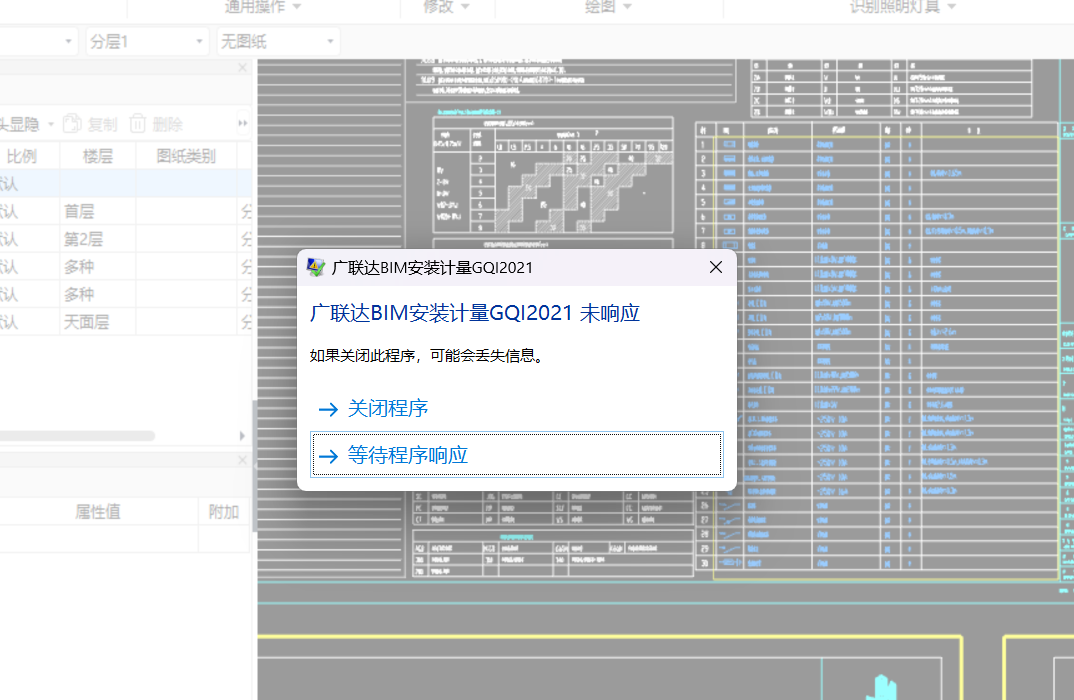
Task: Click the 复制 button in the drawing panel
Action: coord(90,124)
